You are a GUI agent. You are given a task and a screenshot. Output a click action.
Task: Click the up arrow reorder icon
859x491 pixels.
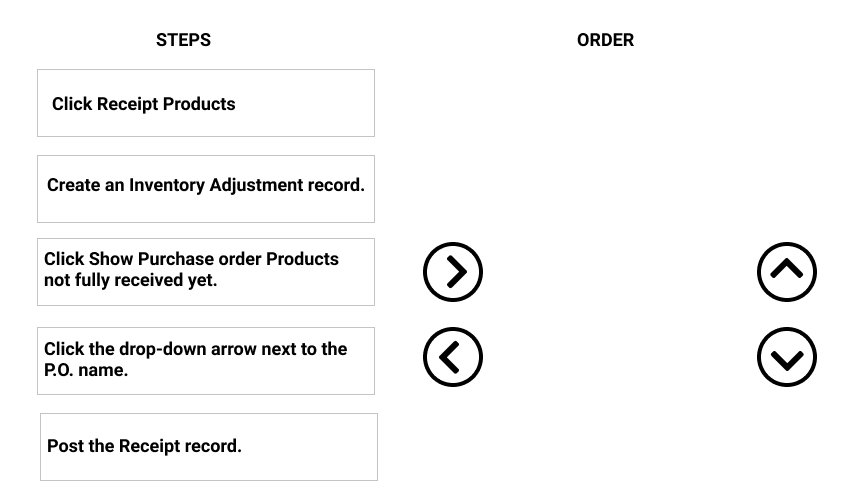(787, 272)
